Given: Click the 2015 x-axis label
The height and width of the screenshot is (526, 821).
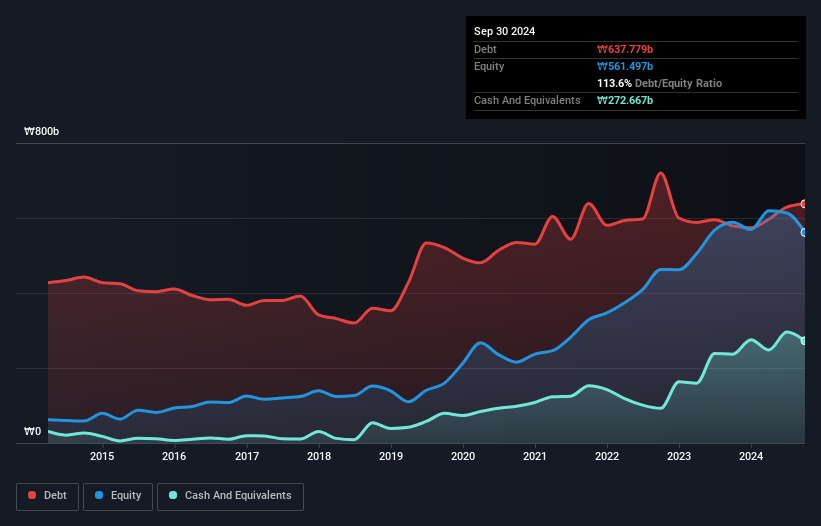Looking at the screenshot, I should tap(102, 456).
